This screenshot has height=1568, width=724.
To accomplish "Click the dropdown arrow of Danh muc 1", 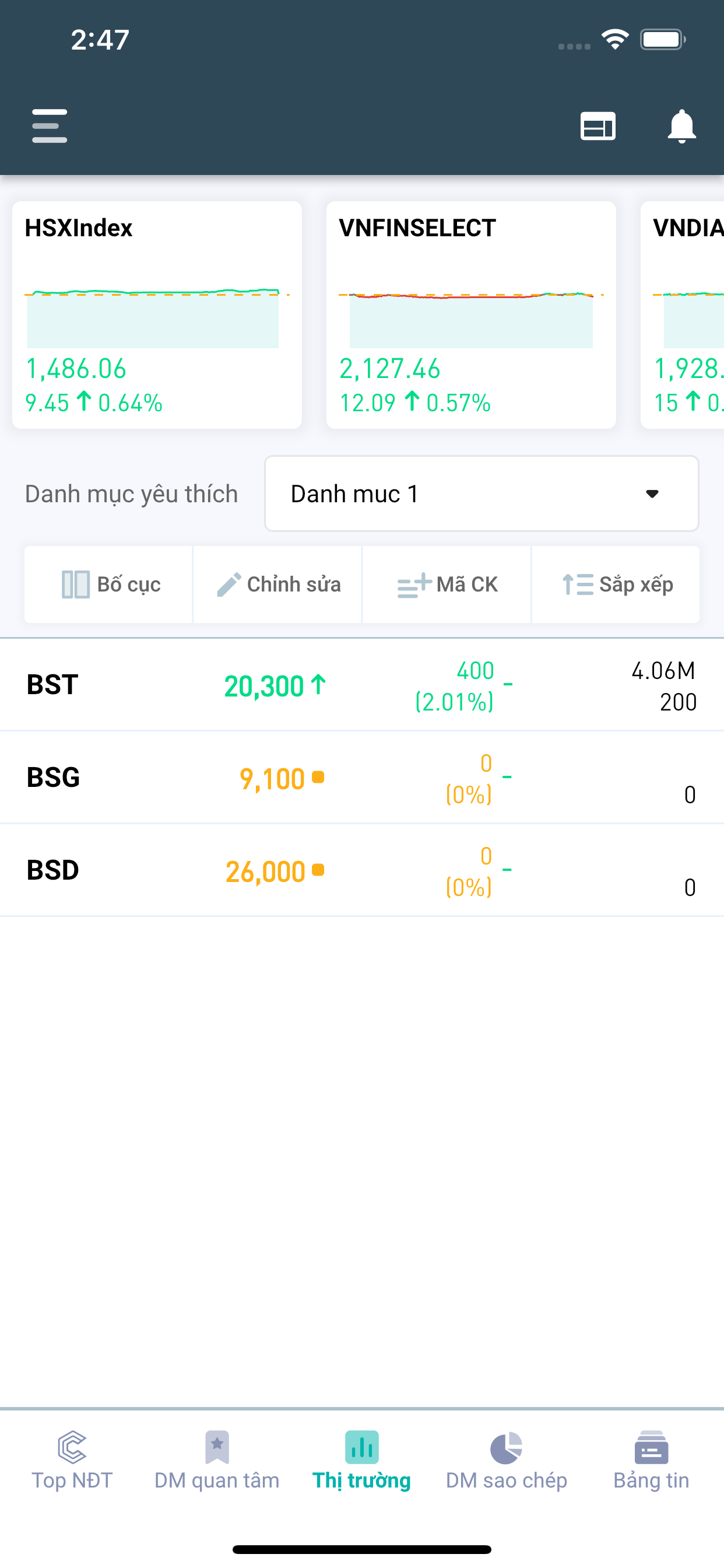I will [652, 494].
